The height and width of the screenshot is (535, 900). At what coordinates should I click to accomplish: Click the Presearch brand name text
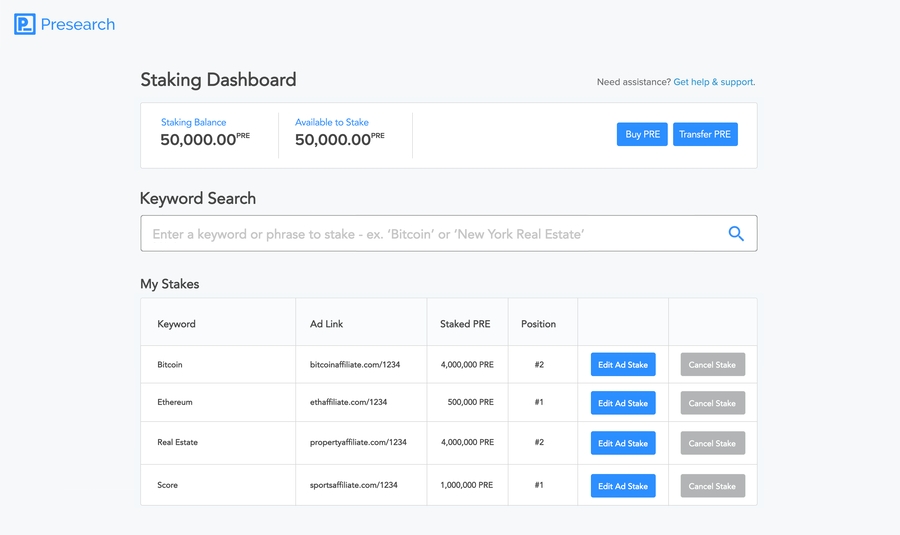78,24
